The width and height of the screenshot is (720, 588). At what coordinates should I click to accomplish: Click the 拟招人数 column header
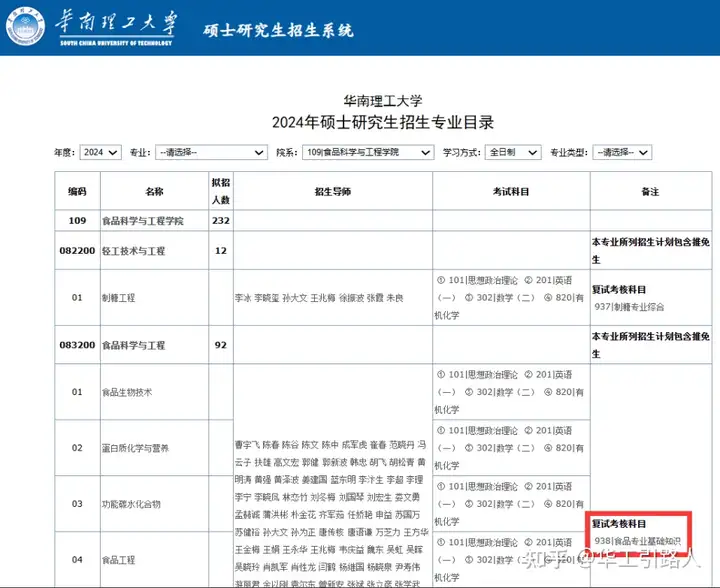click(221, 191)
